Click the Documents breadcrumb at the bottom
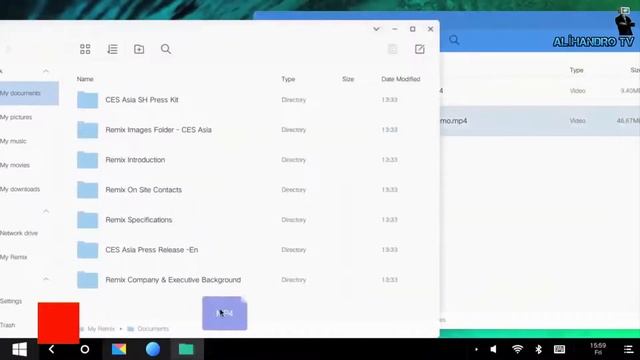 pos(153,329)
